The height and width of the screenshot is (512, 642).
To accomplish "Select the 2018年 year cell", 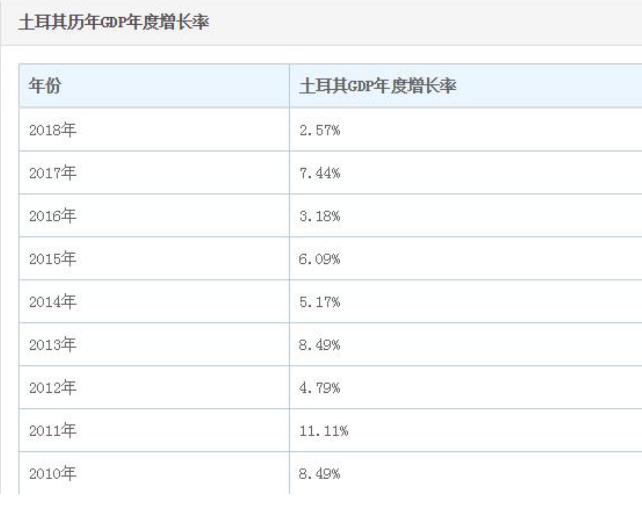I will [54, 130].
